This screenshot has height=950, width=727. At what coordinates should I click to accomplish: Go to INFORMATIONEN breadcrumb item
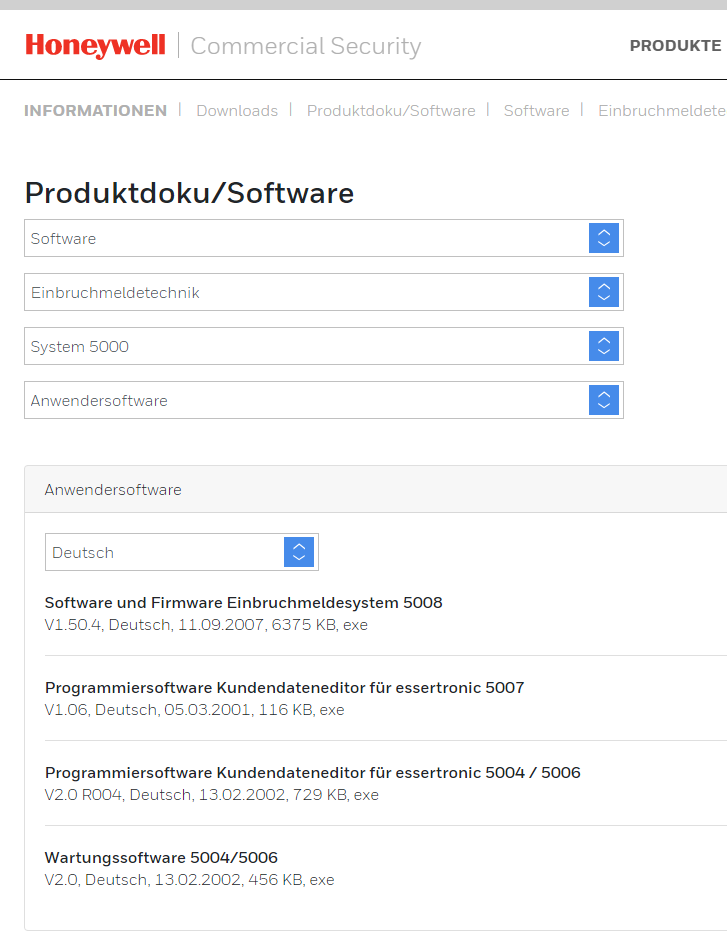pos(95,111)
